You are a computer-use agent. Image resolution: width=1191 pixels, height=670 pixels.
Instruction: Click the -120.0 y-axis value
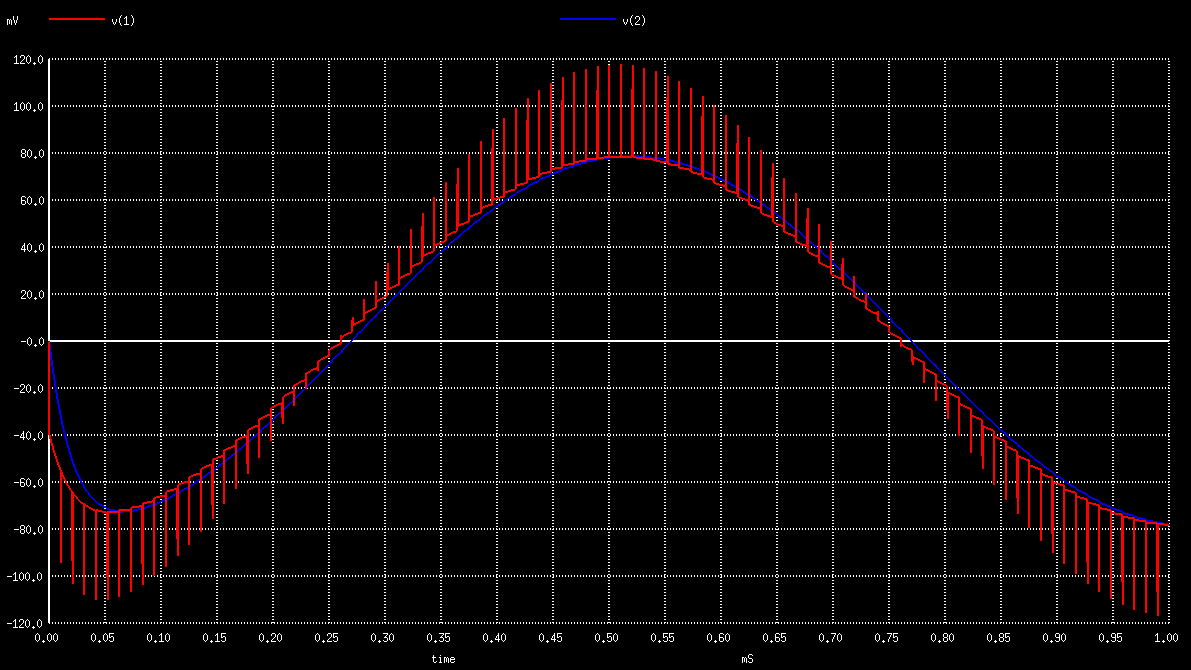point(25,624)
